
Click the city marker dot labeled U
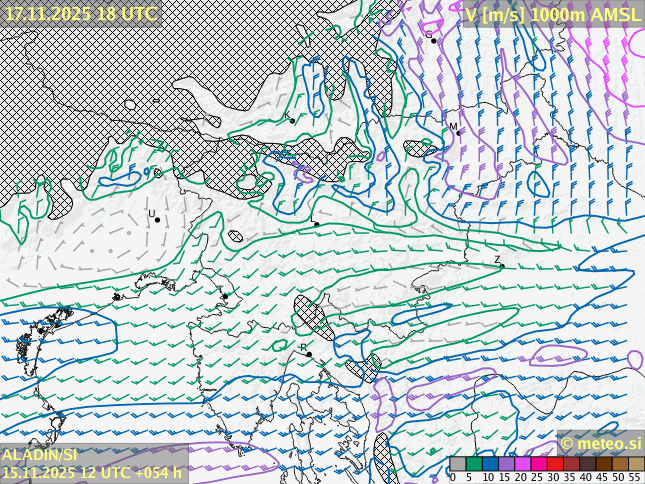[157, 220]
